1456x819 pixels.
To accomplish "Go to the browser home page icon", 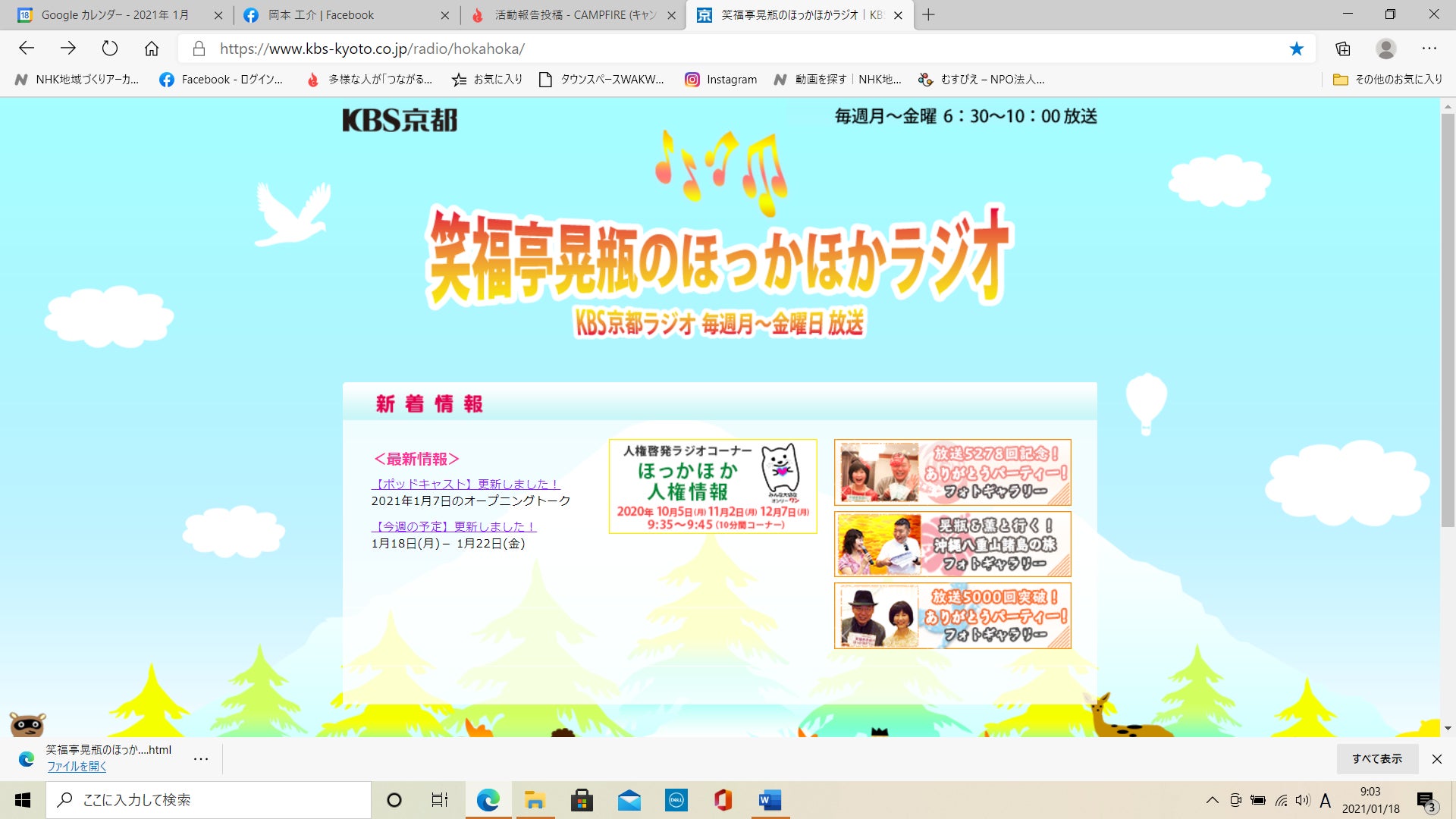I will point(152,49).
